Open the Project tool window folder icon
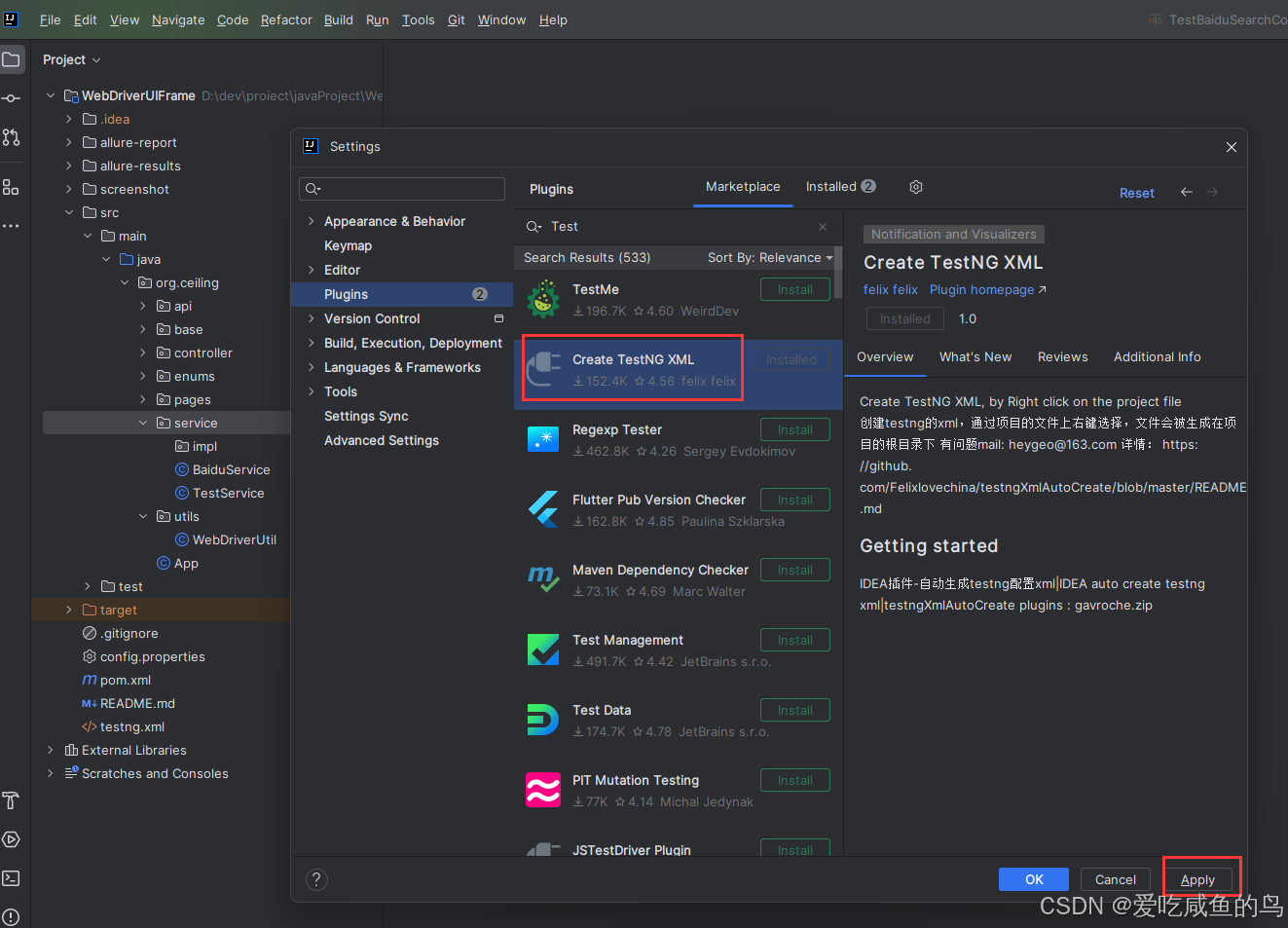The height and width of the screenshot is (928, 1288). tap(12, 59)
